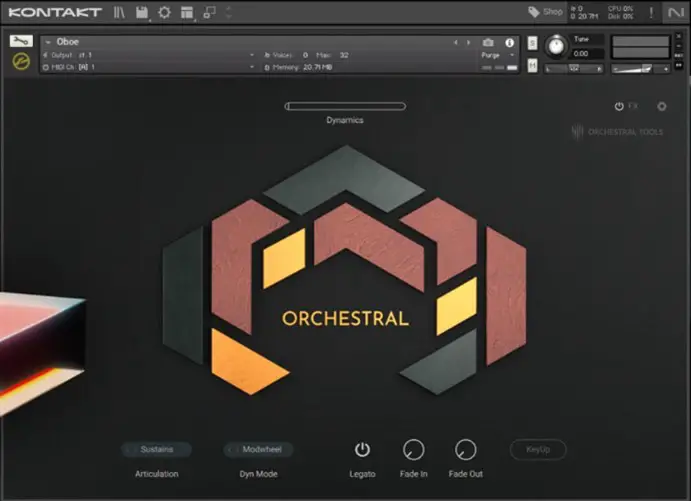Toggle the Legato power button

pyautogui.click(x=362, y=450)
